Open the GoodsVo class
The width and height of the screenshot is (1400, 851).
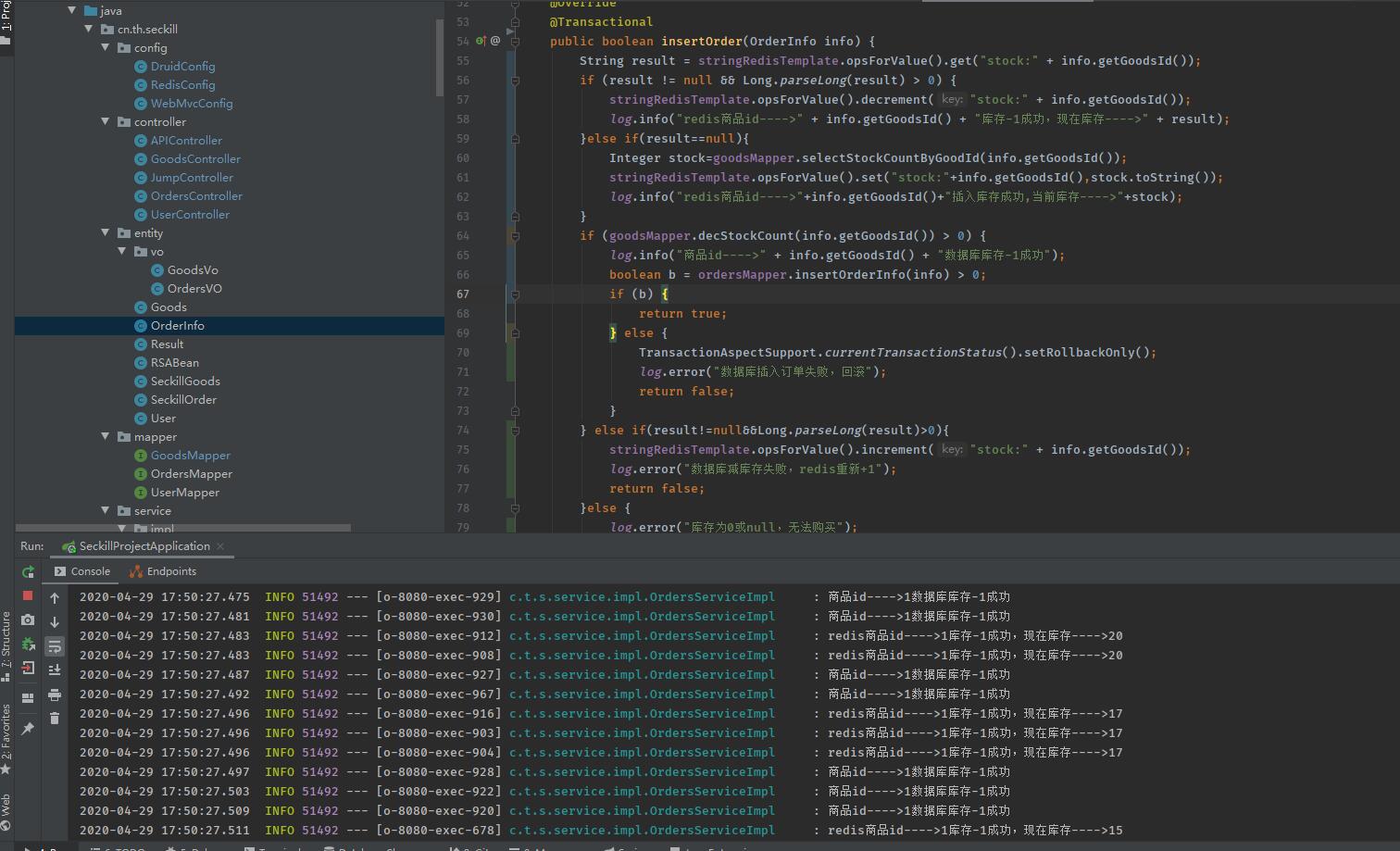tap(184, 269)
